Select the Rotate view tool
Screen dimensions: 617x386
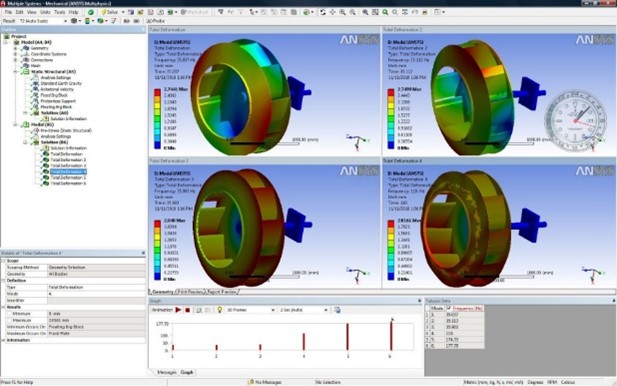pos(323,12)
